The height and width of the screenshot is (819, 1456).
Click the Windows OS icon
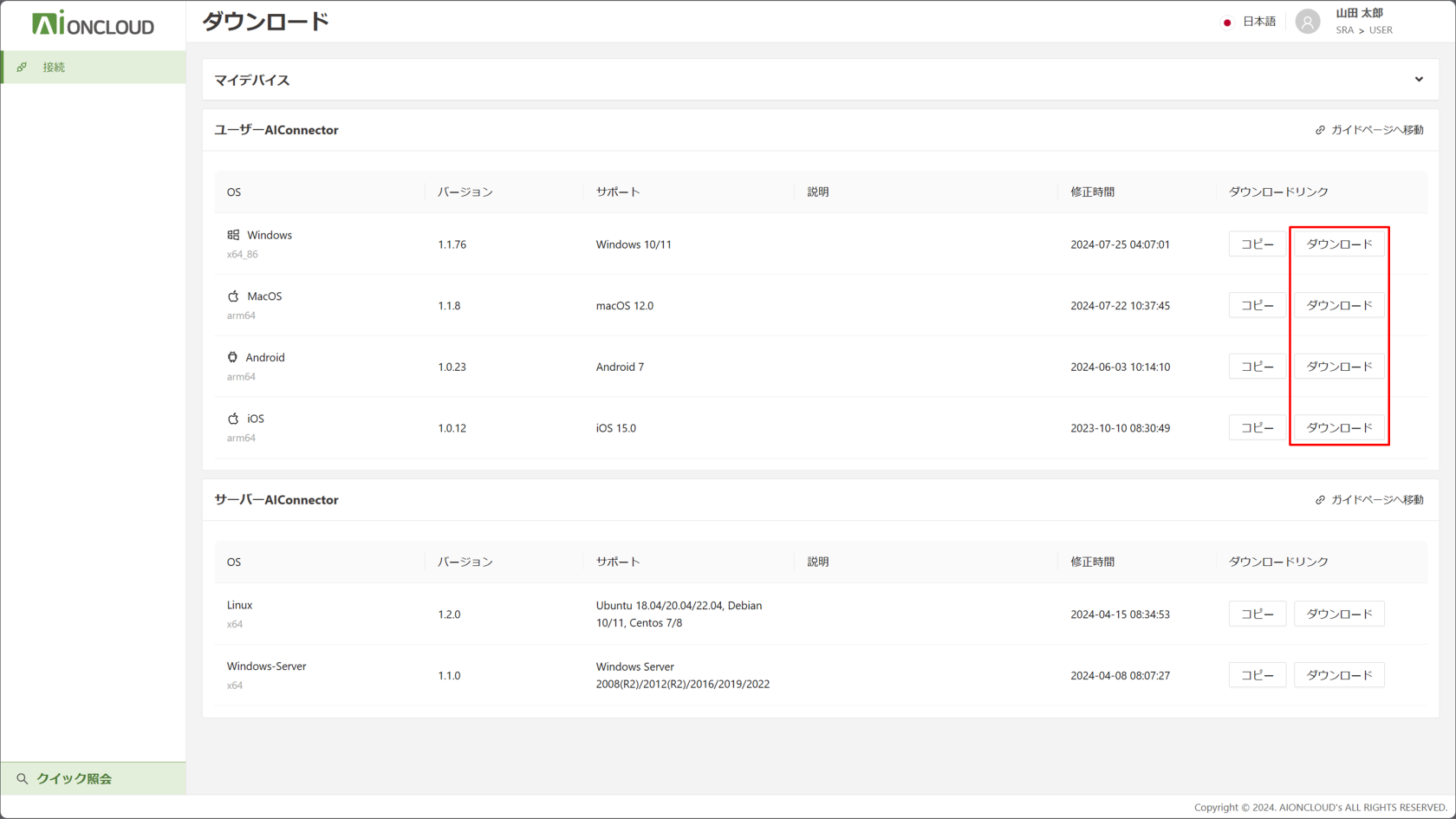[x=233, y=235]
